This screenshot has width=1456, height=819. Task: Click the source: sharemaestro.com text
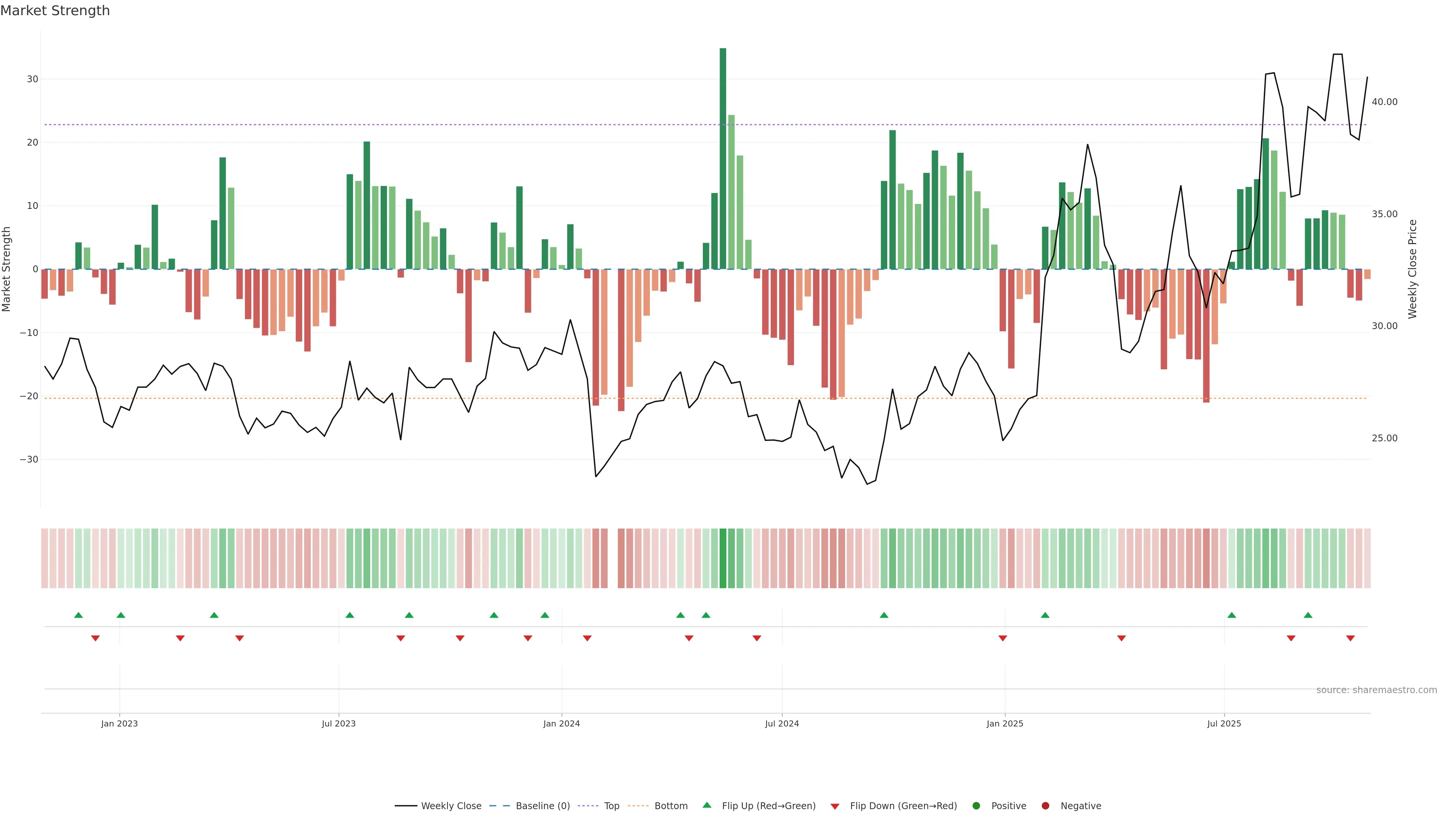point(1376,690)
